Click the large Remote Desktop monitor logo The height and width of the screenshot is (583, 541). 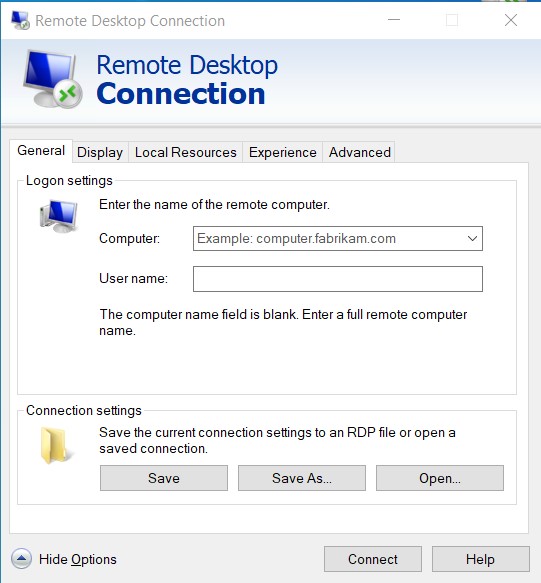coord(53,79)
